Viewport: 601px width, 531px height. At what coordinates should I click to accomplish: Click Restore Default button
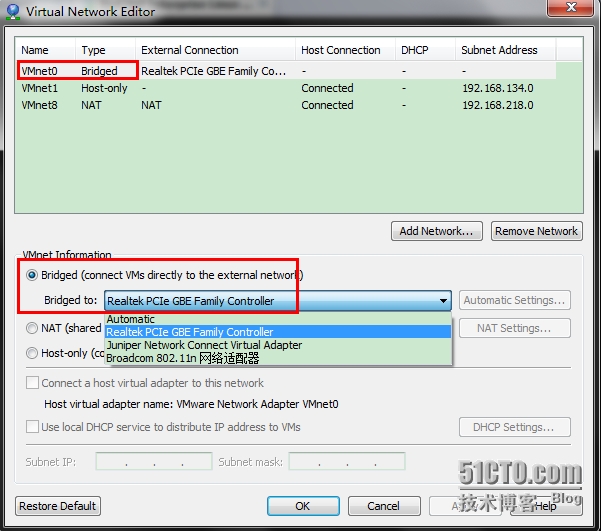click(58, 506)
